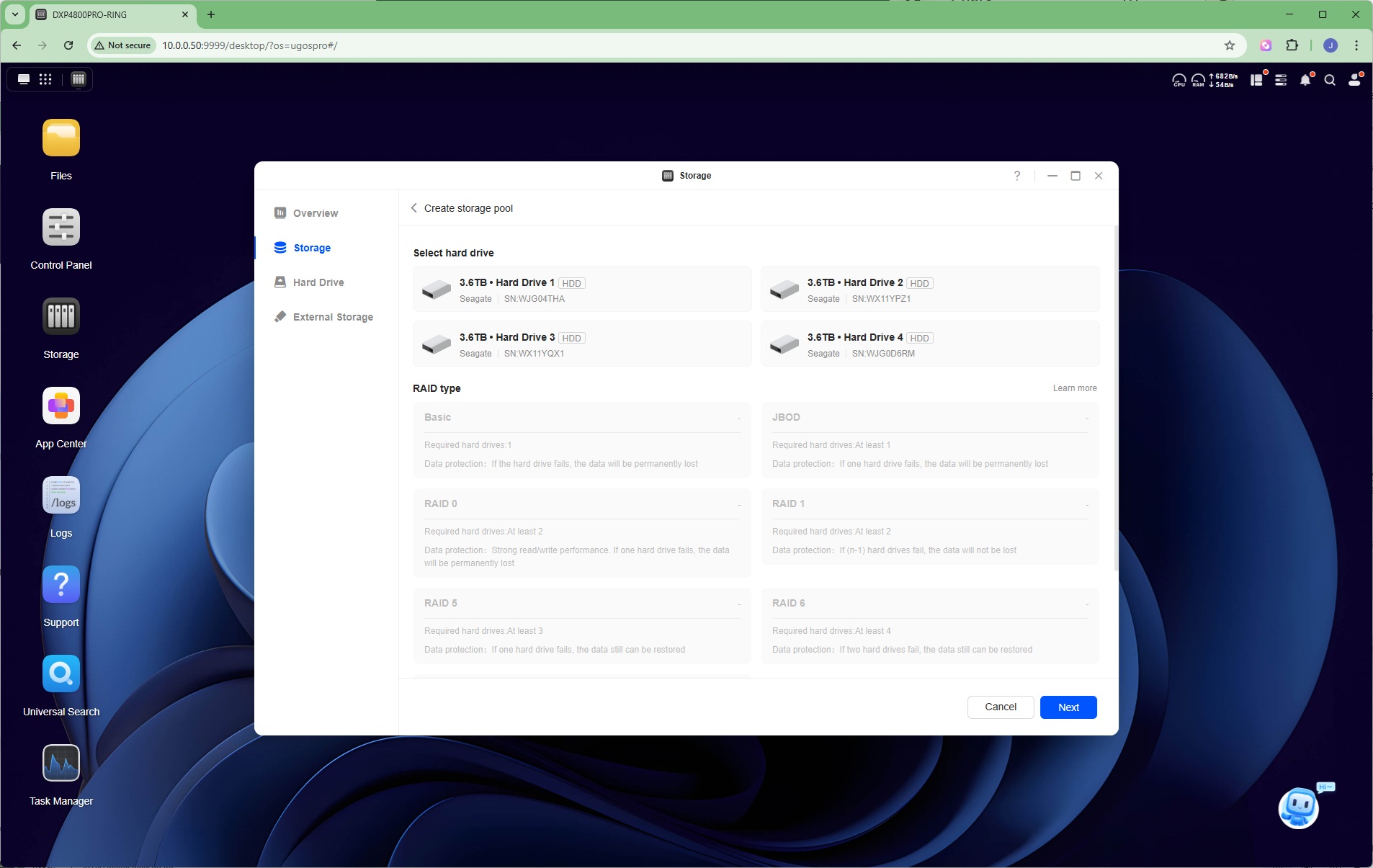Open External Storage sidebar item

pyautogui.click(x=333, y=317)
